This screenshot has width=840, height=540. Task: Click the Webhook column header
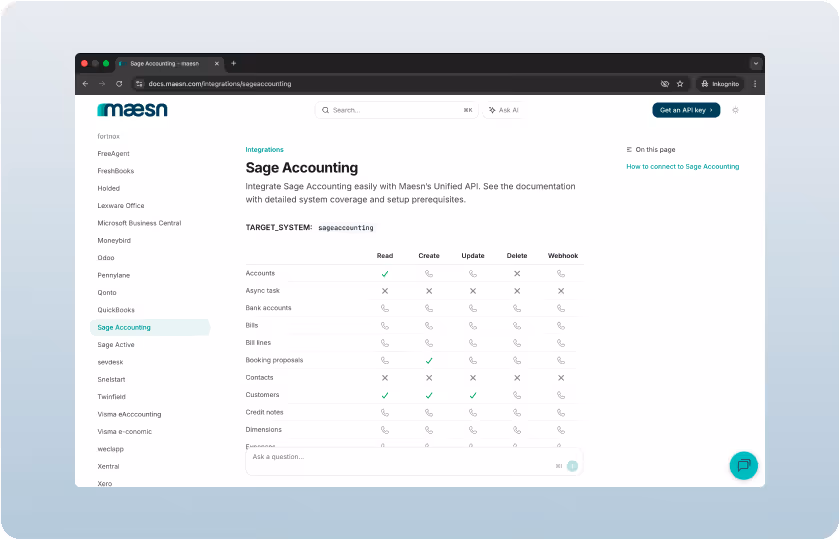(563, 256)
